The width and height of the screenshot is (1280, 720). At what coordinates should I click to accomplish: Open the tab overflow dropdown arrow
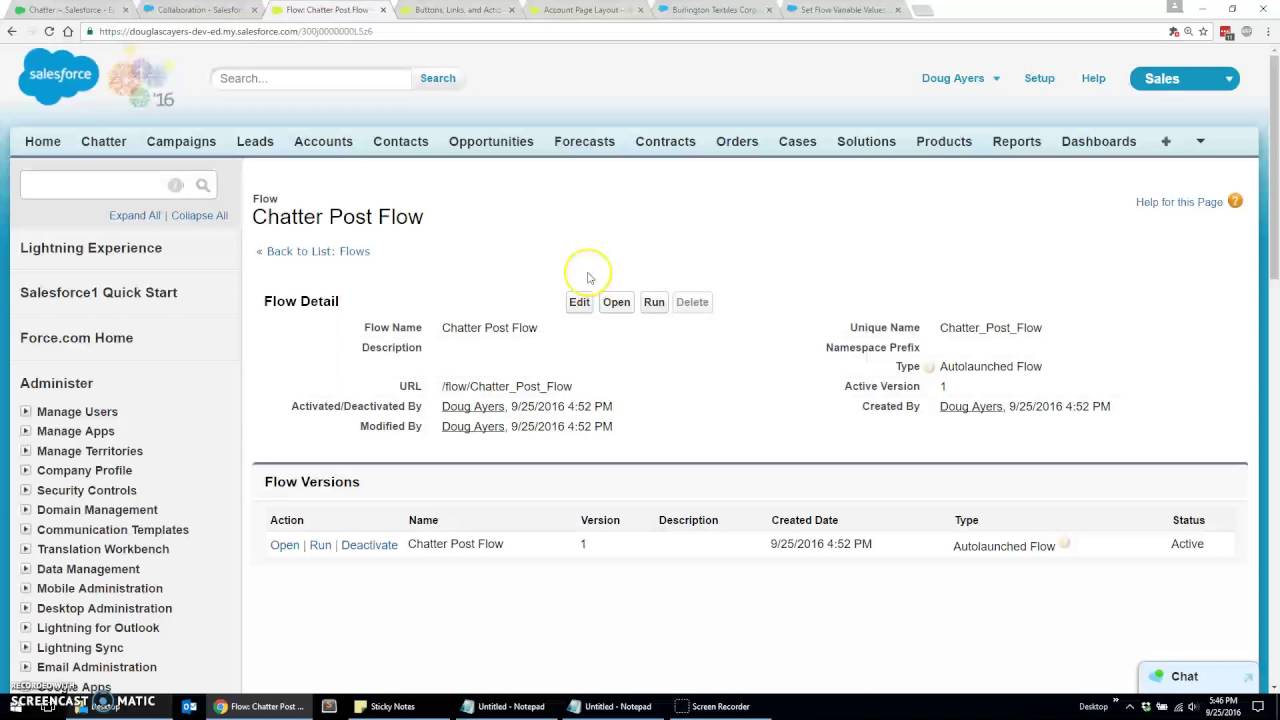pyautogui.click(x=1200, y=141)
